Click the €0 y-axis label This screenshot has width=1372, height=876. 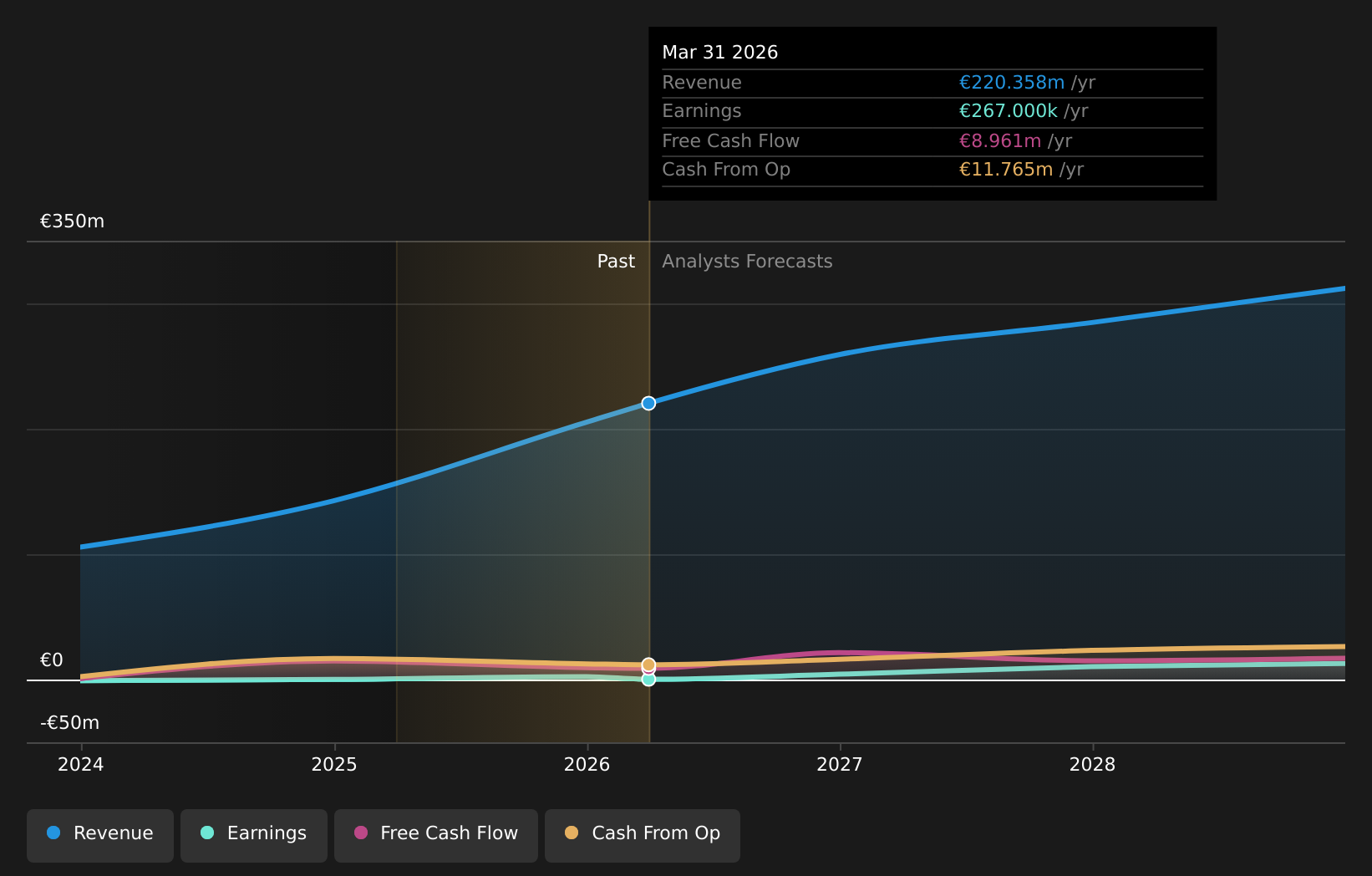click(x=52, y=660)
